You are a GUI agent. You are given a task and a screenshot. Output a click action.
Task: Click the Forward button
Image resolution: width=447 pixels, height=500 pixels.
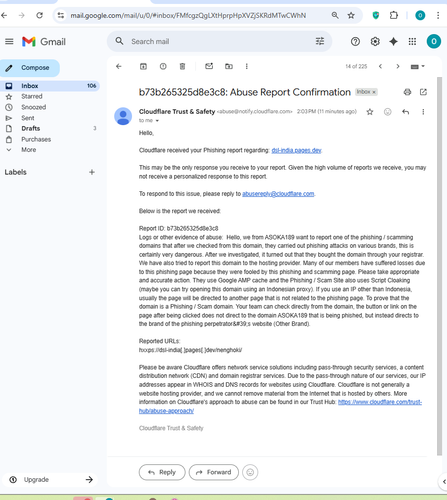214,472
